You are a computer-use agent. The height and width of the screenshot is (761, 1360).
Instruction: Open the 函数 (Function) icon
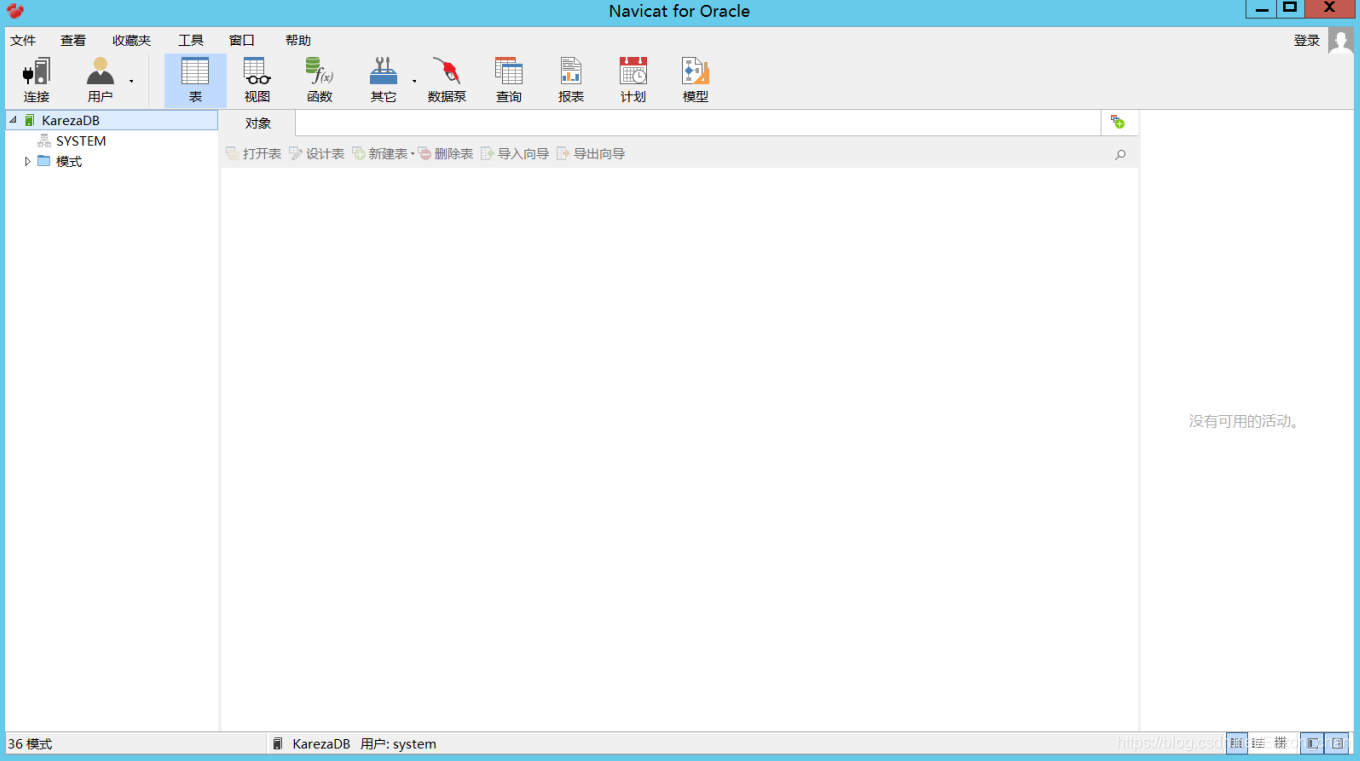(x=320, y=80)
